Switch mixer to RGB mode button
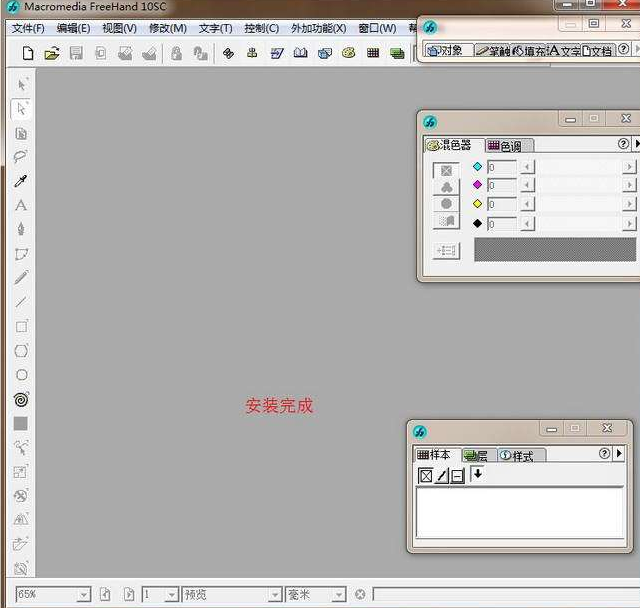Screen dimensions: 640x608 tap(447, 187)
